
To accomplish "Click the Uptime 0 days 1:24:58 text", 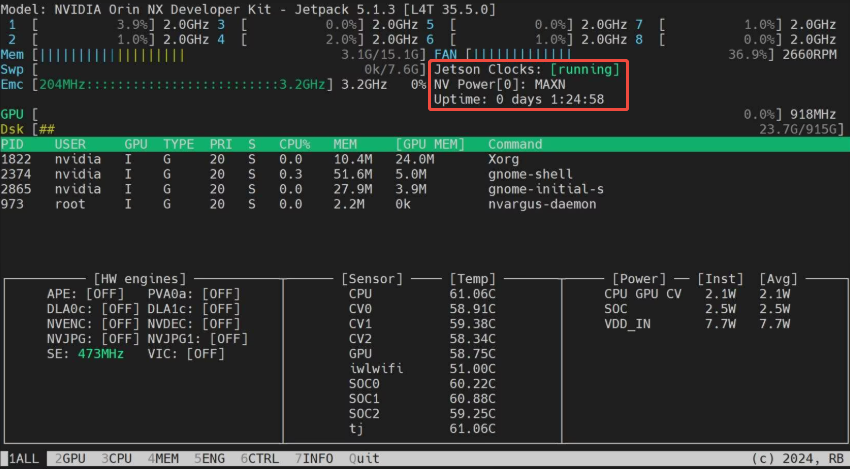I will [x=519, y=100].
